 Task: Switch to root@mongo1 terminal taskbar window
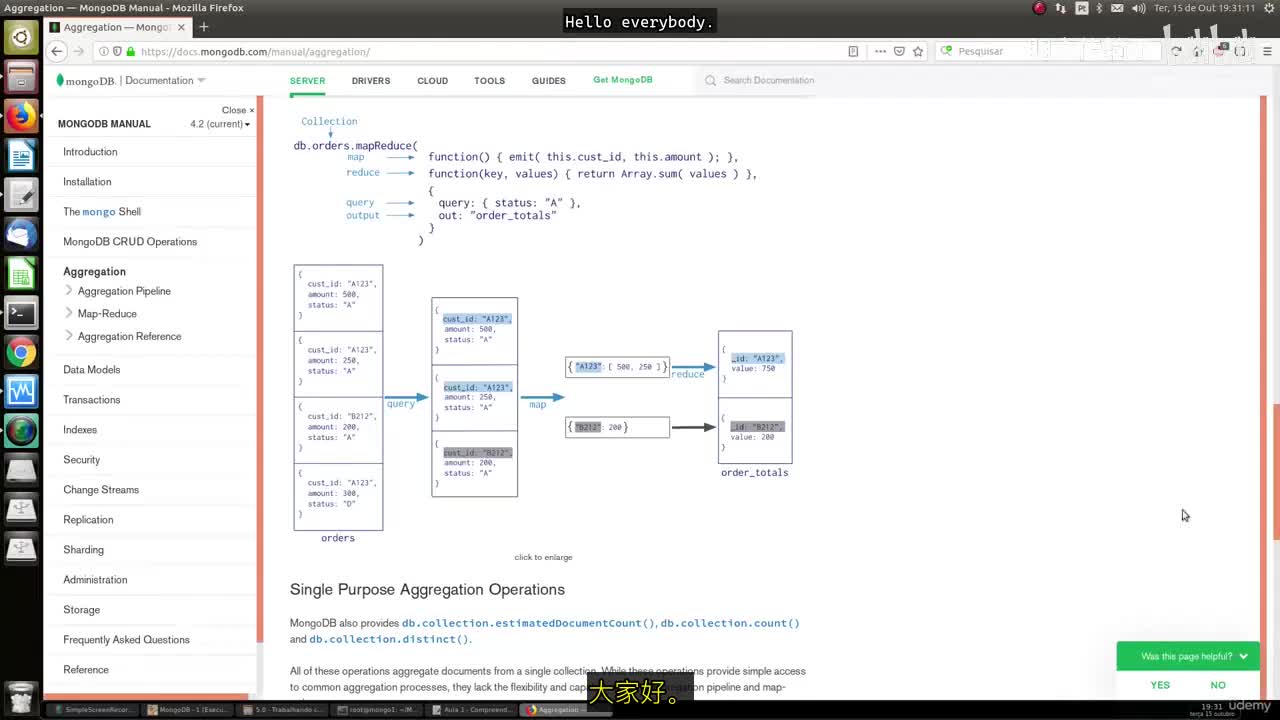click(x=376, y=710)
